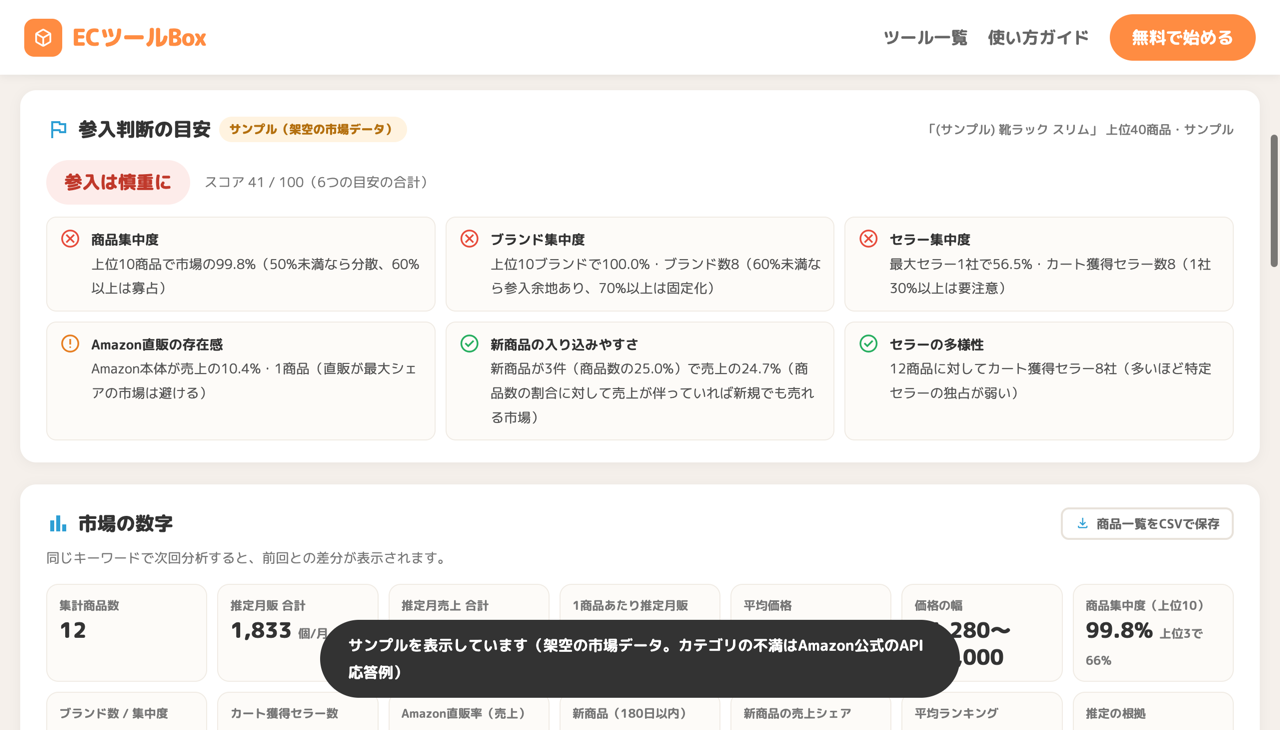Click the 価格の幅 stat label
This screenshot has width=1280, height=730.
(x=939, y=605)
